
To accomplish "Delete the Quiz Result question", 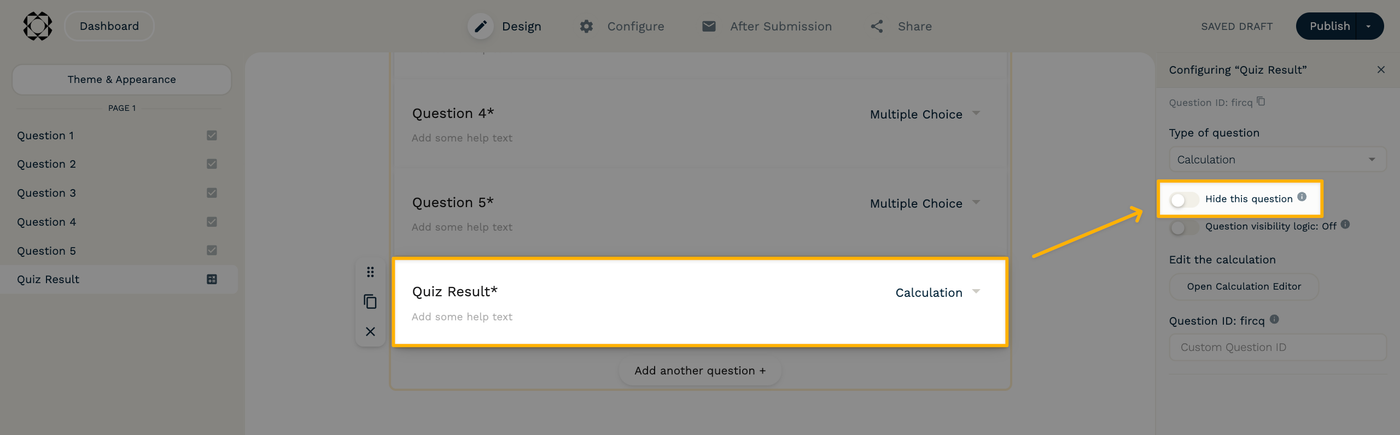I will tap(370, 331).
